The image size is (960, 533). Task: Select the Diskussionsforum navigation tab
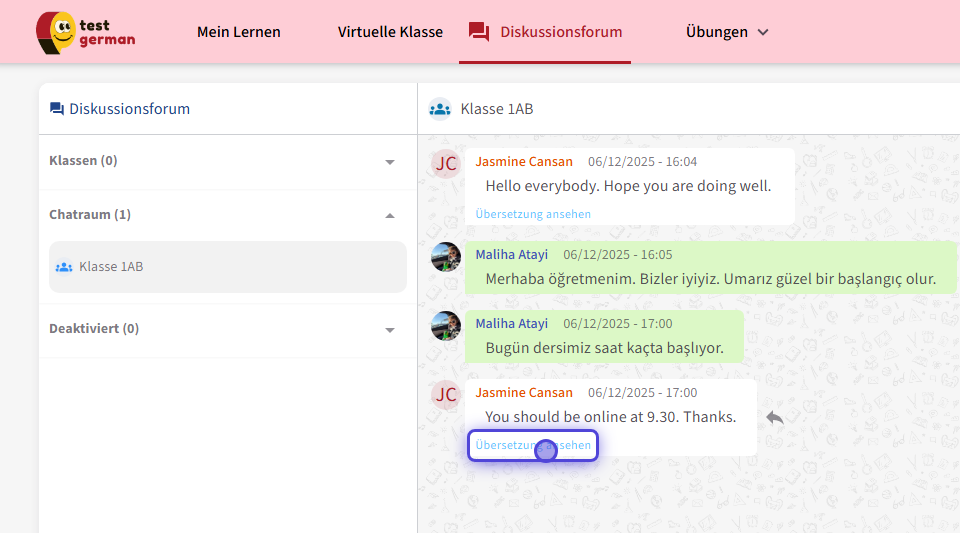(560, 32)
